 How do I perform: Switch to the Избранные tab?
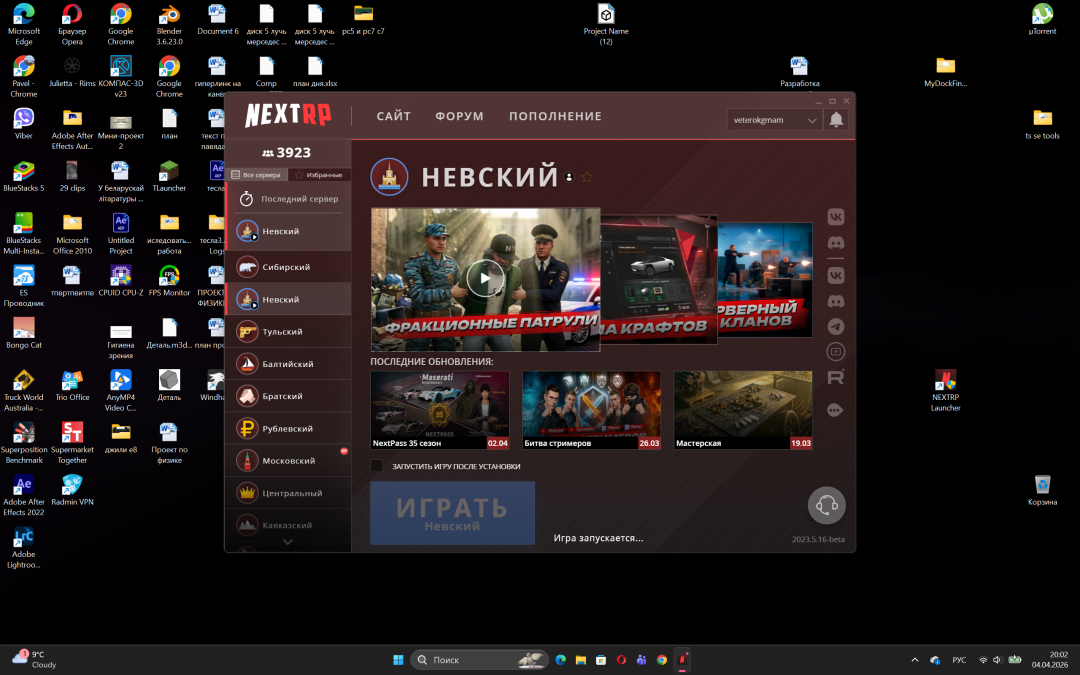(318, 175)
